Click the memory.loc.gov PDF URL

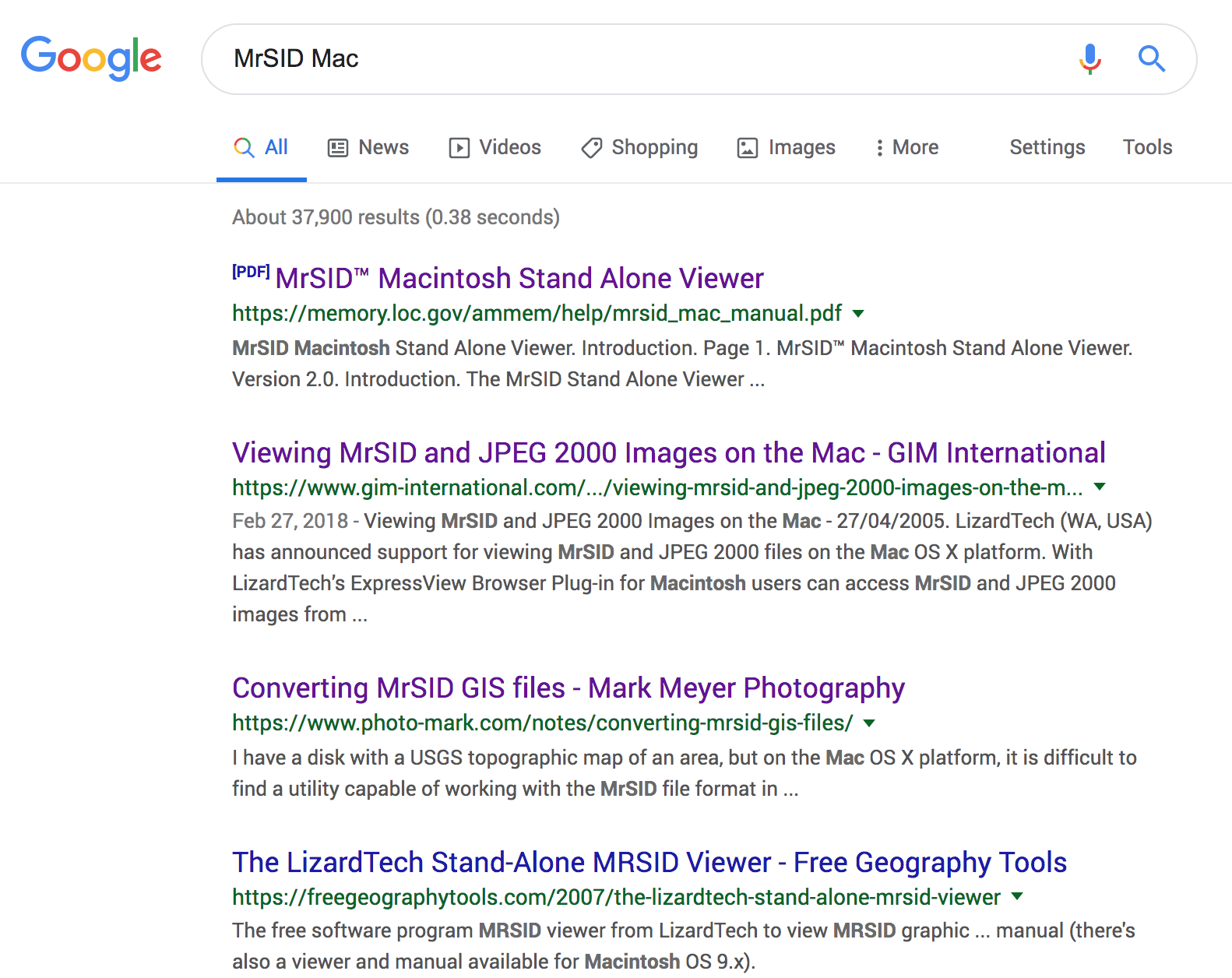[x=537, y=314]
